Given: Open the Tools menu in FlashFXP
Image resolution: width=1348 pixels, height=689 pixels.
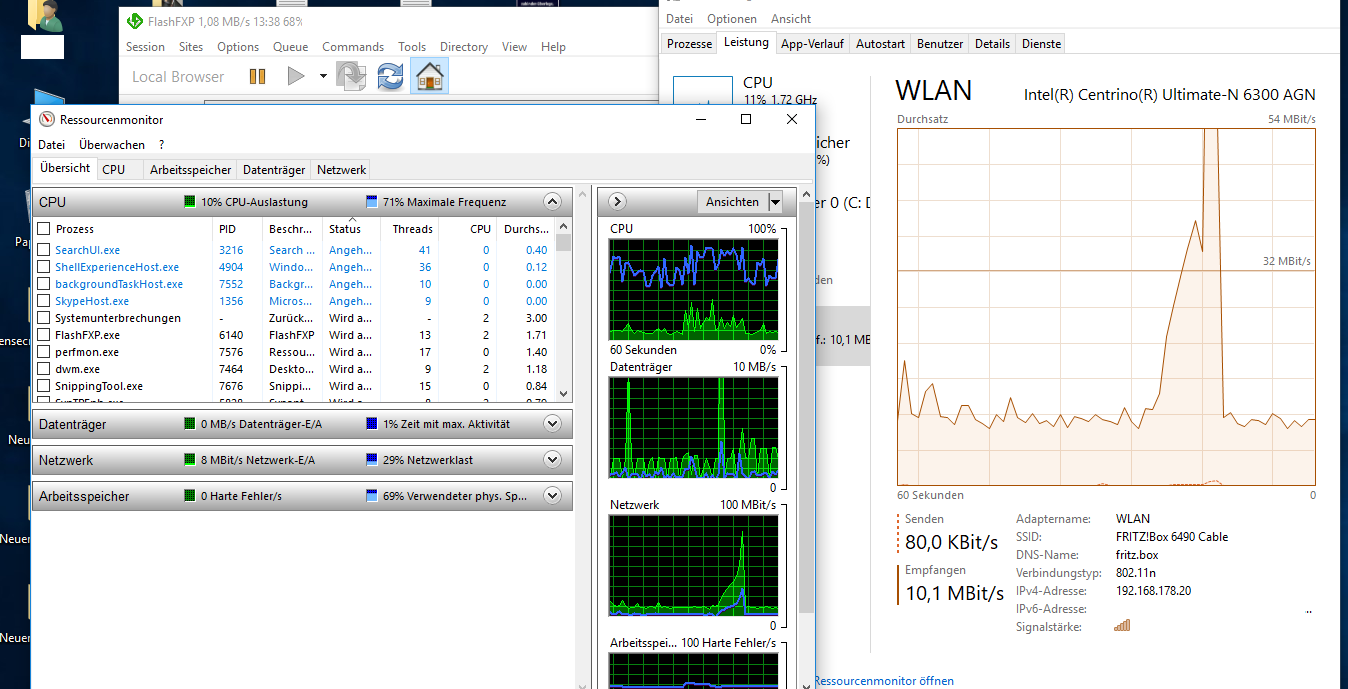Looking at the screenshot, I should pyautogui.click(x=412, y=47).
